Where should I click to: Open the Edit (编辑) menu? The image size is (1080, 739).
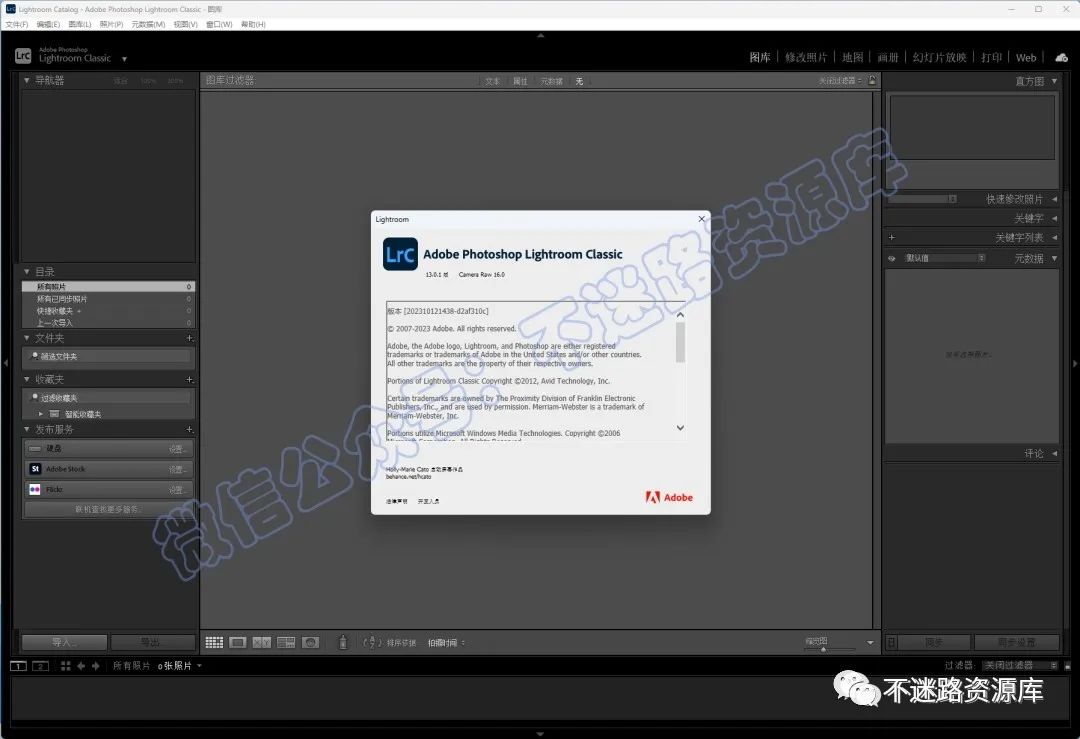pyautogui.click(x=48, y=24)
